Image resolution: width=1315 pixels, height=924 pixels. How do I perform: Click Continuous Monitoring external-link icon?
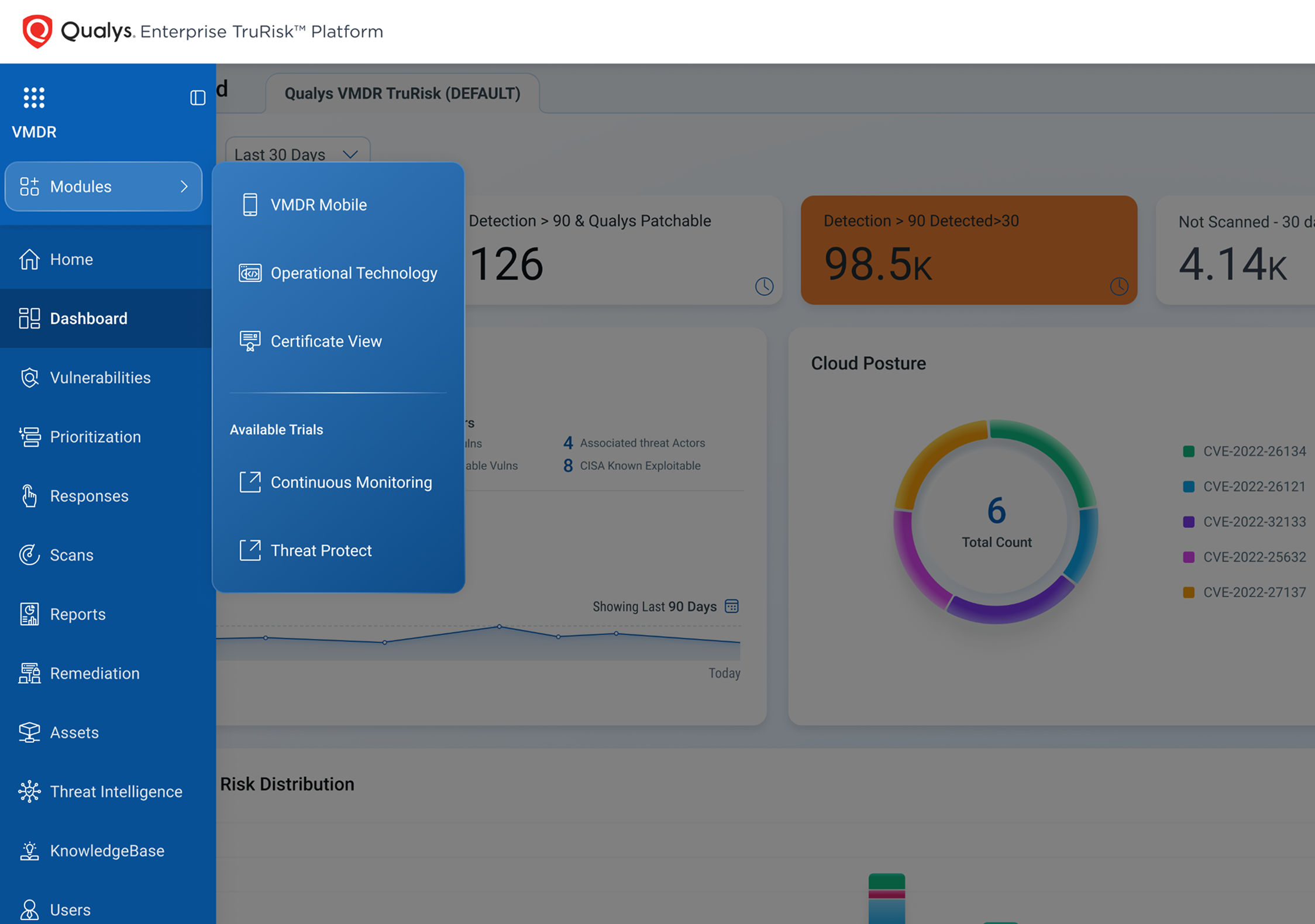[250, 482]
